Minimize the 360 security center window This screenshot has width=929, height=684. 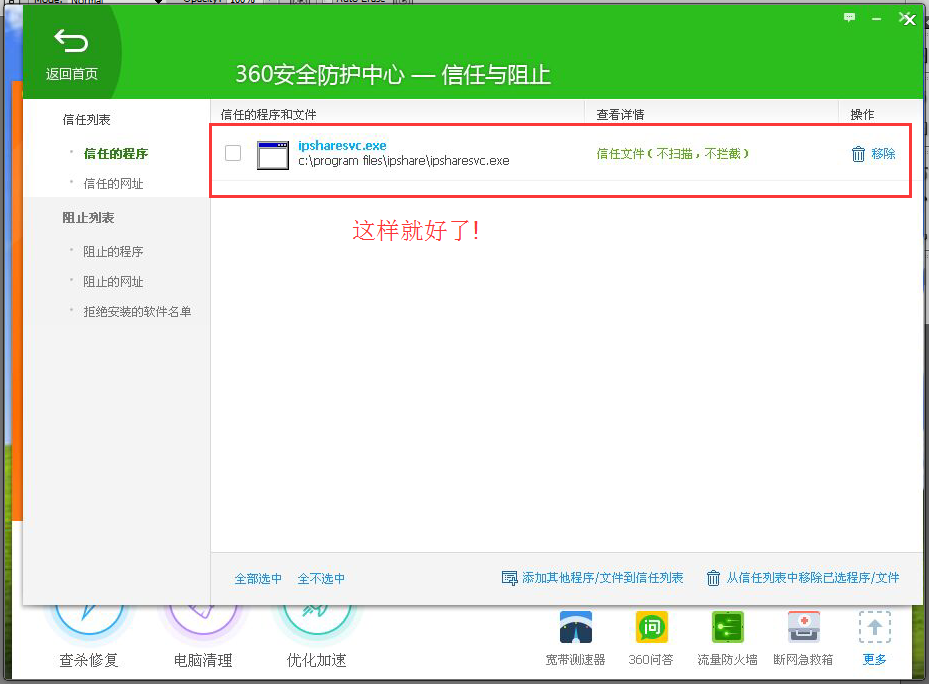(x=876, y=20)
